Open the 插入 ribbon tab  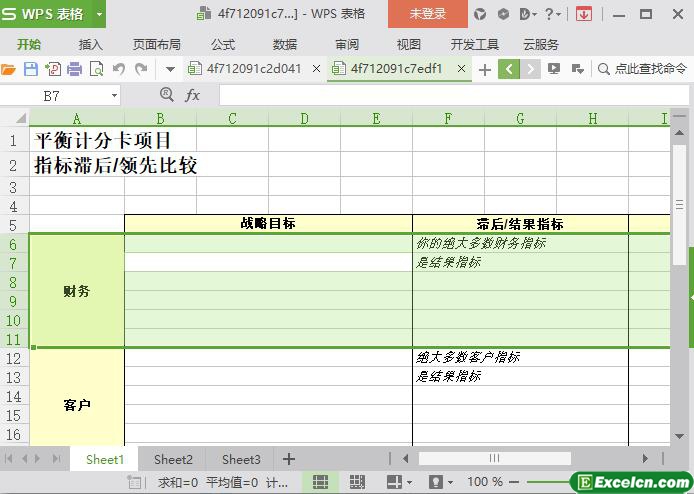(91, 44)
